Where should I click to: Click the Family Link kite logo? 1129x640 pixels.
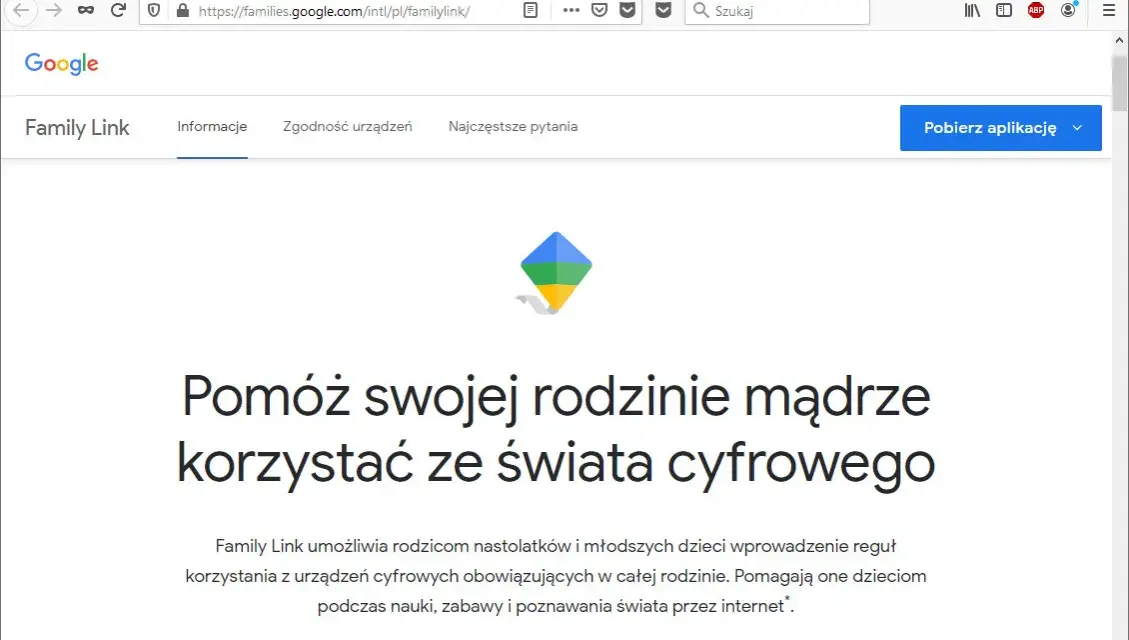555,273
